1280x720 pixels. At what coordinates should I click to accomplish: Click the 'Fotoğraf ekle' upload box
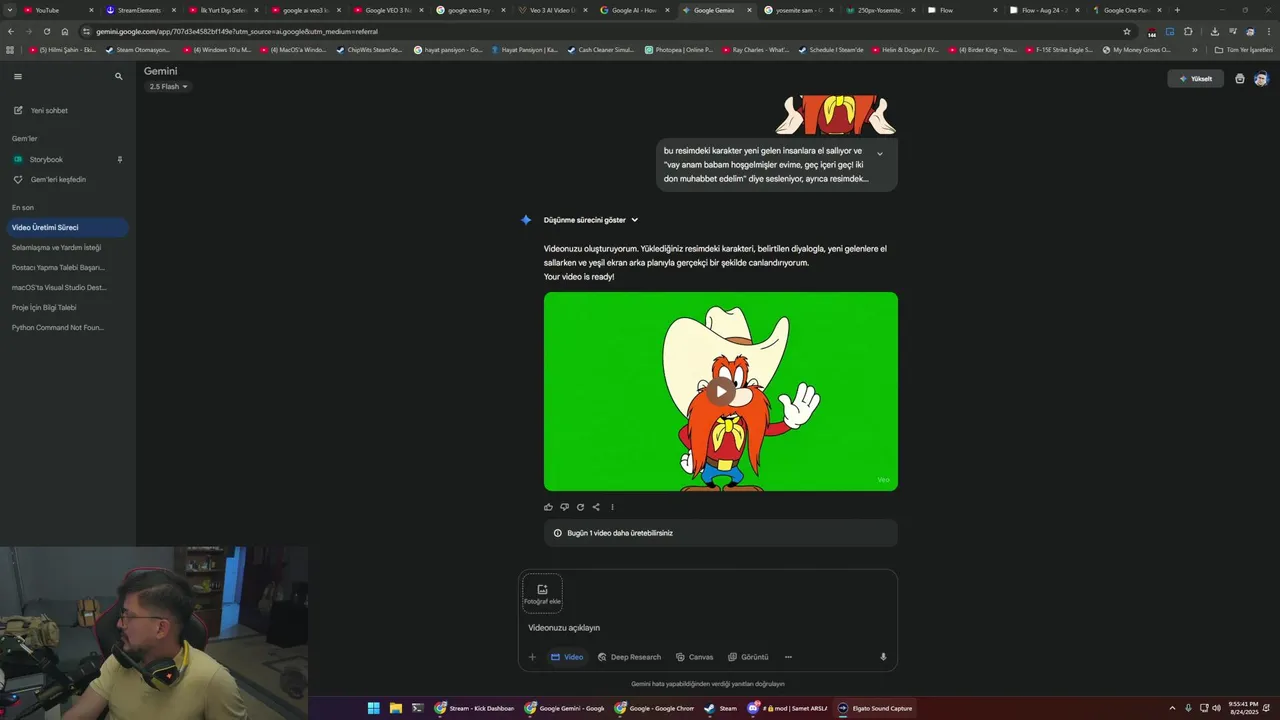542,593
